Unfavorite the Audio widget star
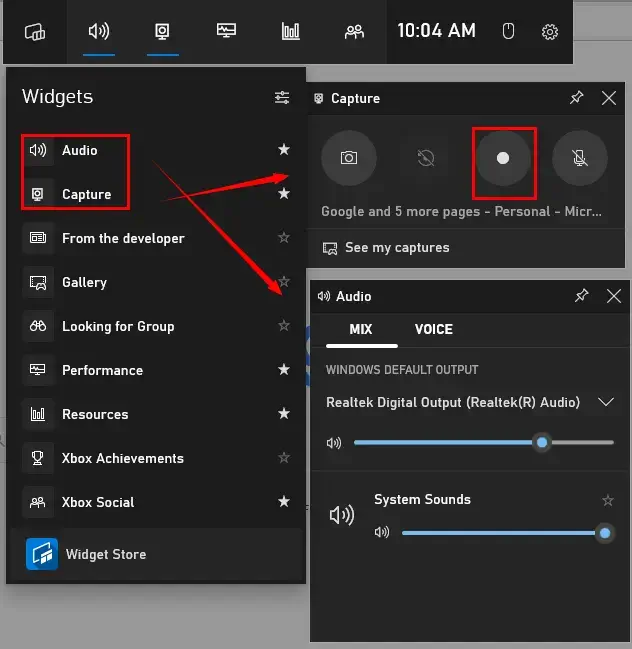Image resolution: width=632 pixels, height=649 pixels. [x=284, y=149]
